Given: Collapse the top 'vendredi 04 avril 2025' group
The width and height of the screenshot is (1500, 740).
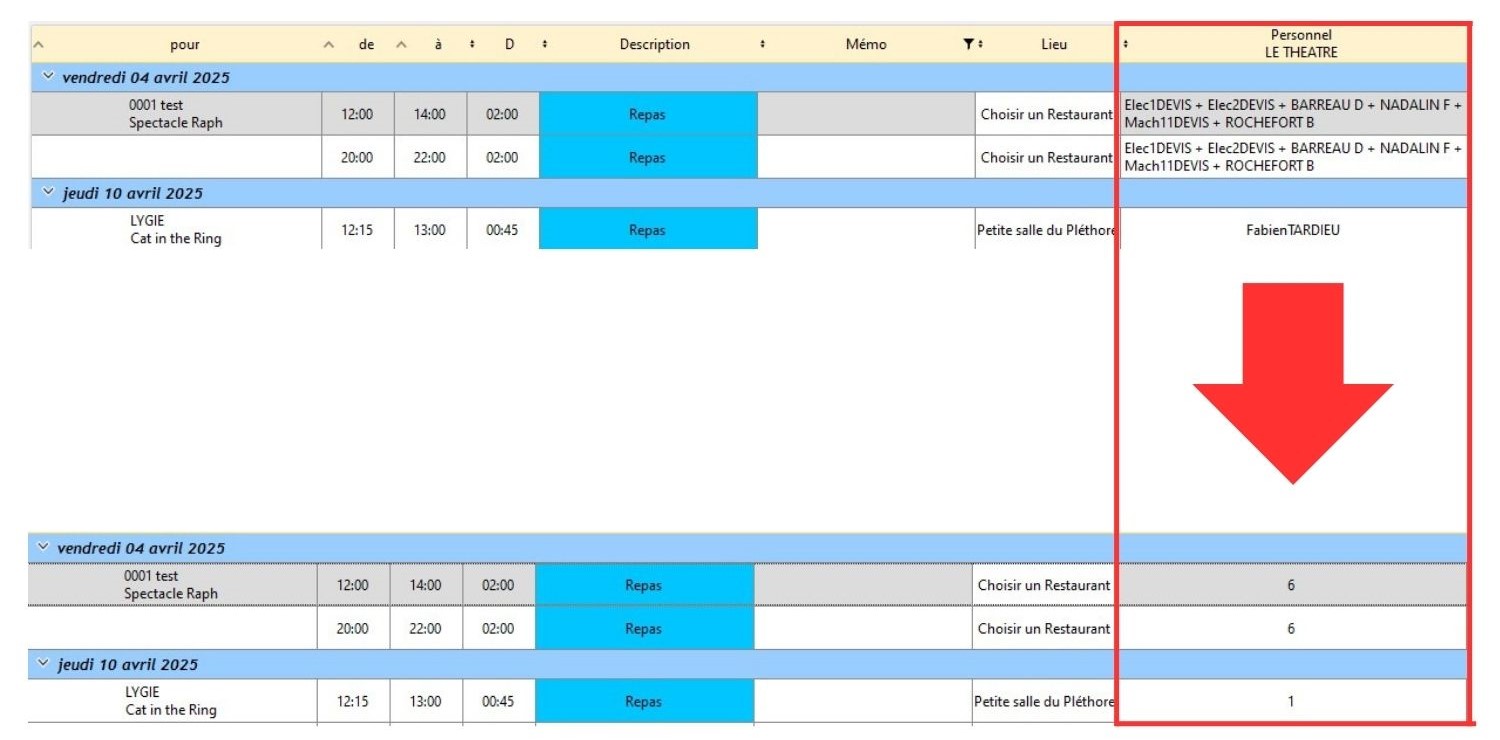Looking at the screenshot, I should [x=47, y=77].
